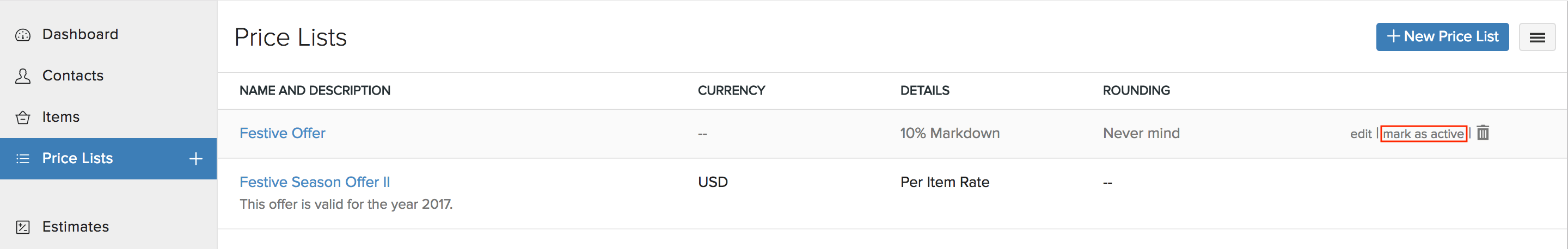Select Price Lists in sidebar
Screen dimensions: 1568x249
(77, 159)
